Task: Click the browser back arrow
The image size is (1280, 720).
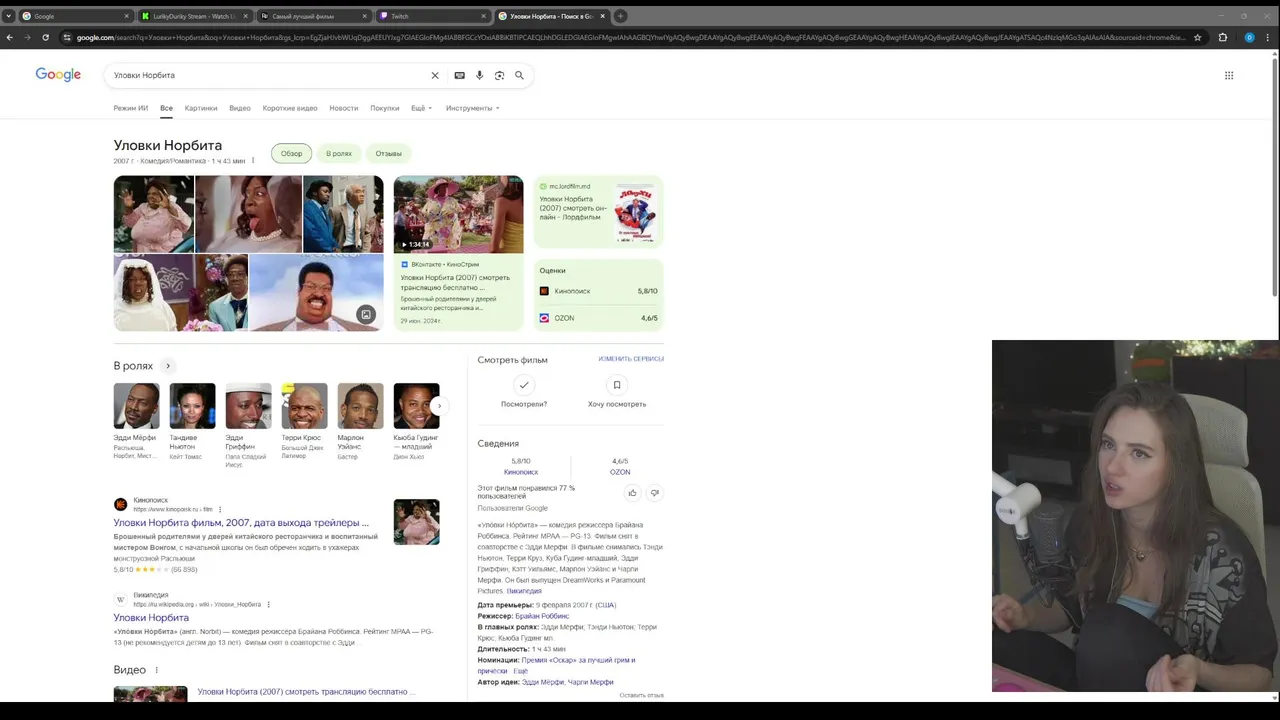Action: coord(10,37)
